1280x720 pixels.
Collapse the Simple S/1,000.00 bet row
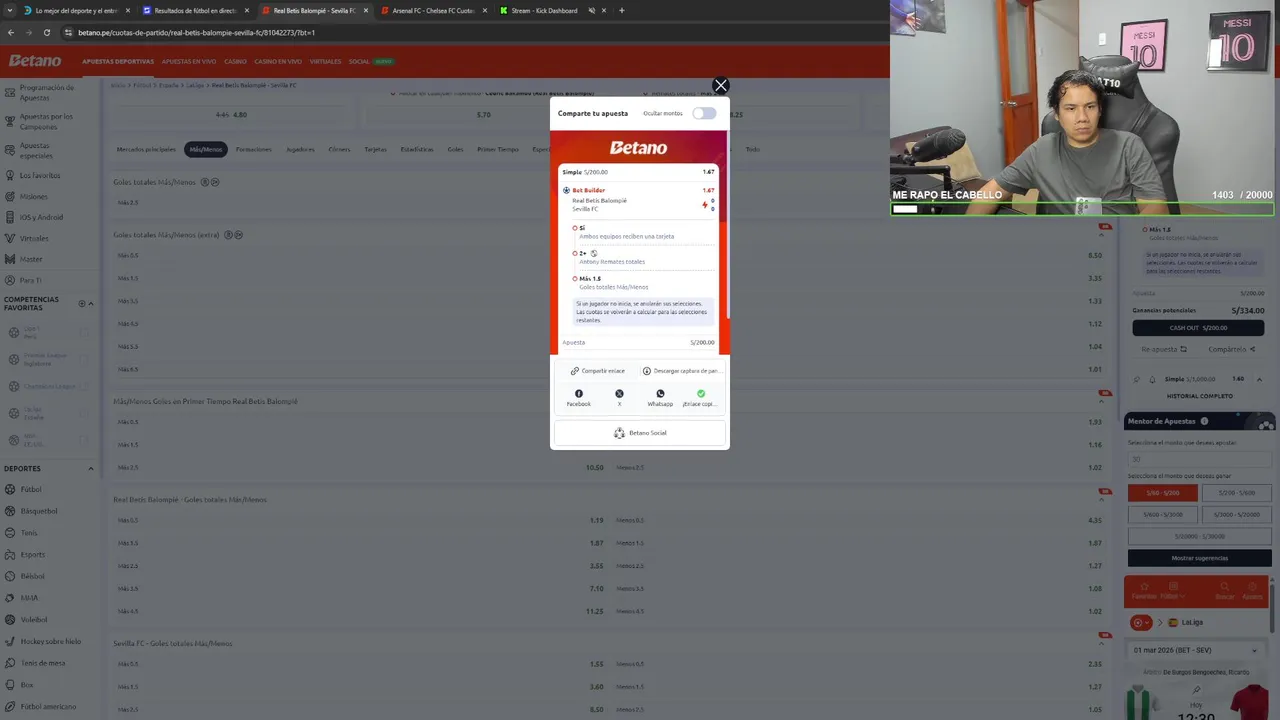1259,379
